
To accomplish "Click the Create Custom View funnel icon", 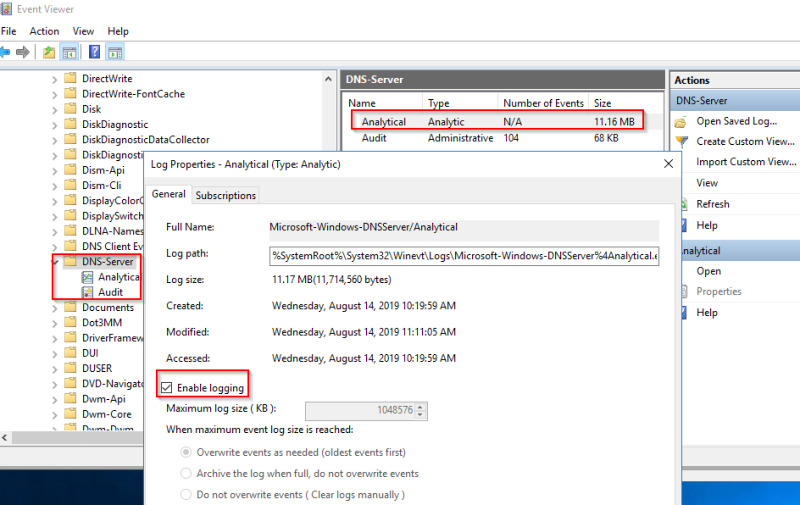I will pyautogui.click(x=681, y=141).
